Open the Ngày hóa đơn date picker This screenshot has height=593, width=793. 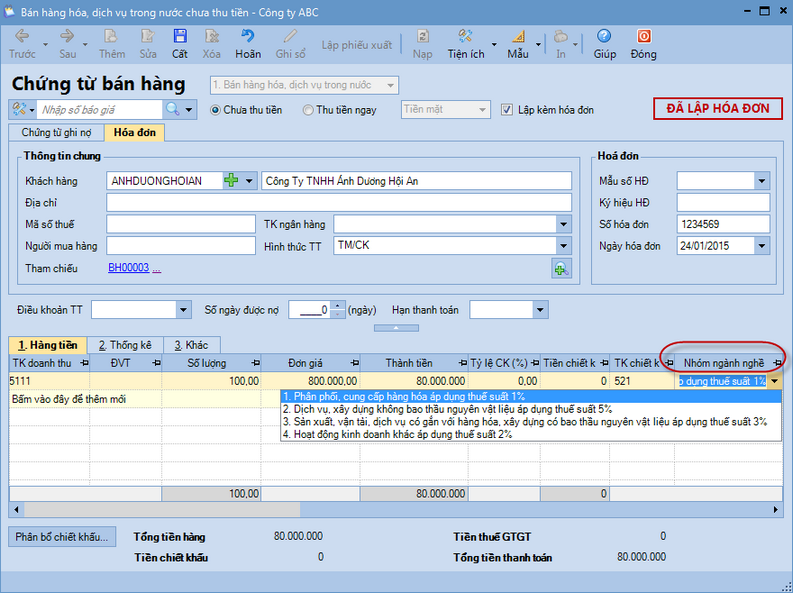[762, 246]
